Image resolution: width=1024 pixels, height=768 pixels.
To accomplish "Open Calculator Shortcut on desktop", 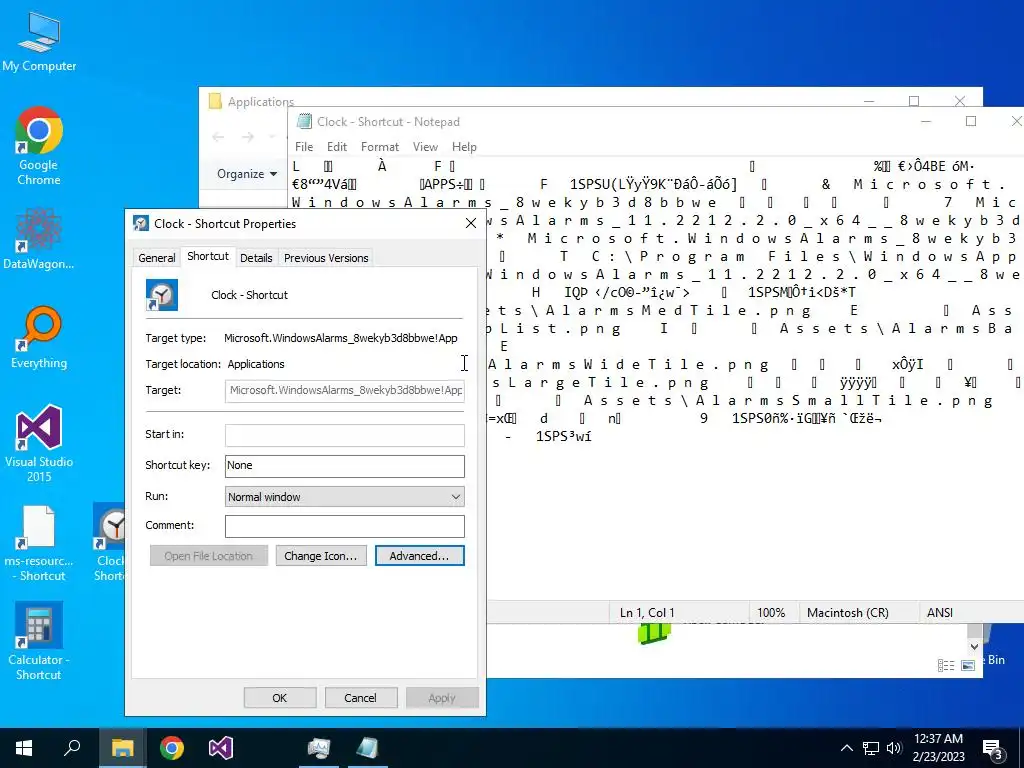I will 39,641.
